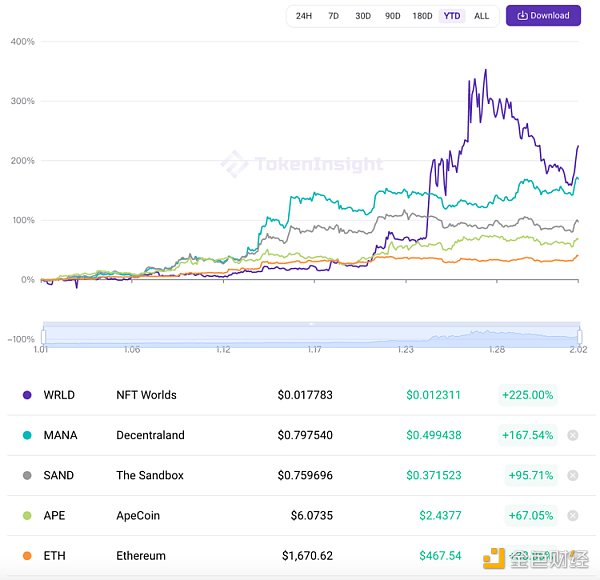The width and height of the screenshot is (600, 580).
Task: Click the teal MANA legend dot
Action: (27, 435)
